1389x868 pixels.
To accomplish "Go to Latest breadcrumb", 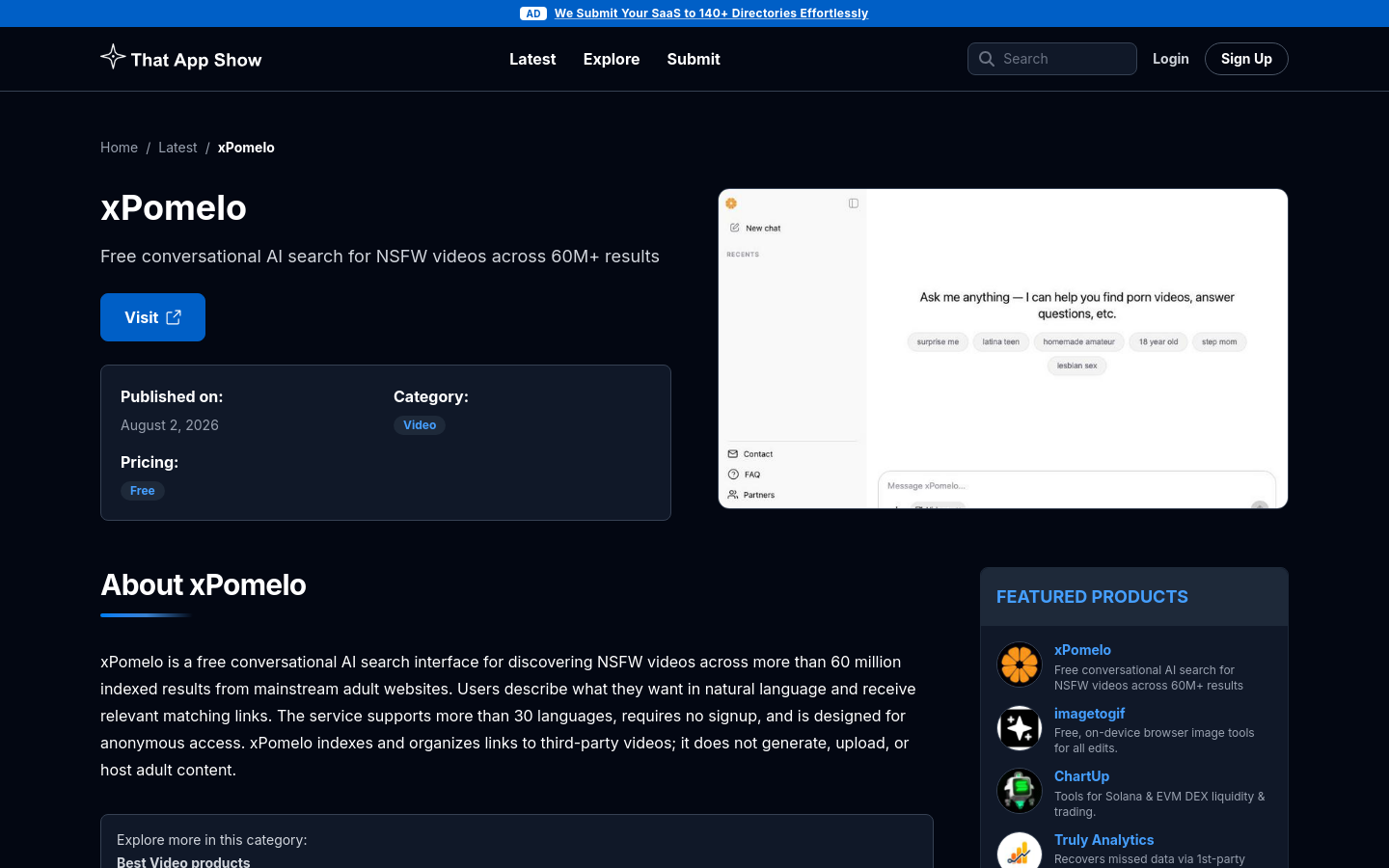I will click(177, 148).
